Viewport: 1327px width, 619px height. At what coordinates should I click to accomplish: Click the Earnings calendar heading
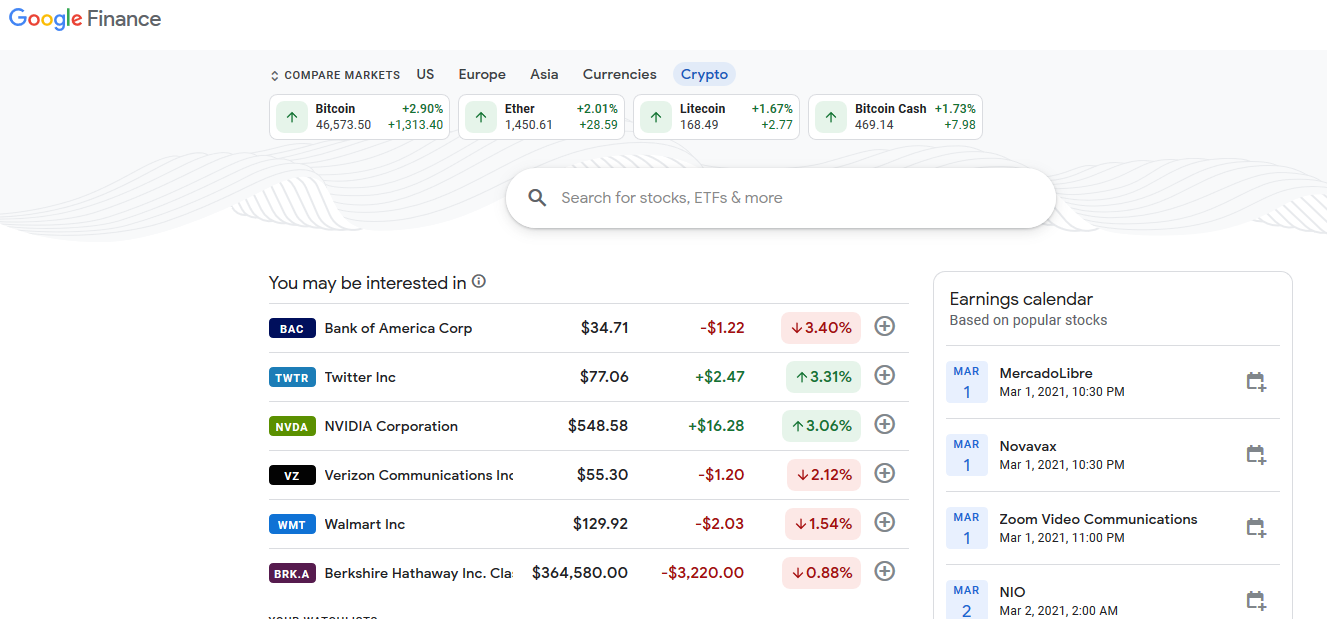coord(1021,299)
